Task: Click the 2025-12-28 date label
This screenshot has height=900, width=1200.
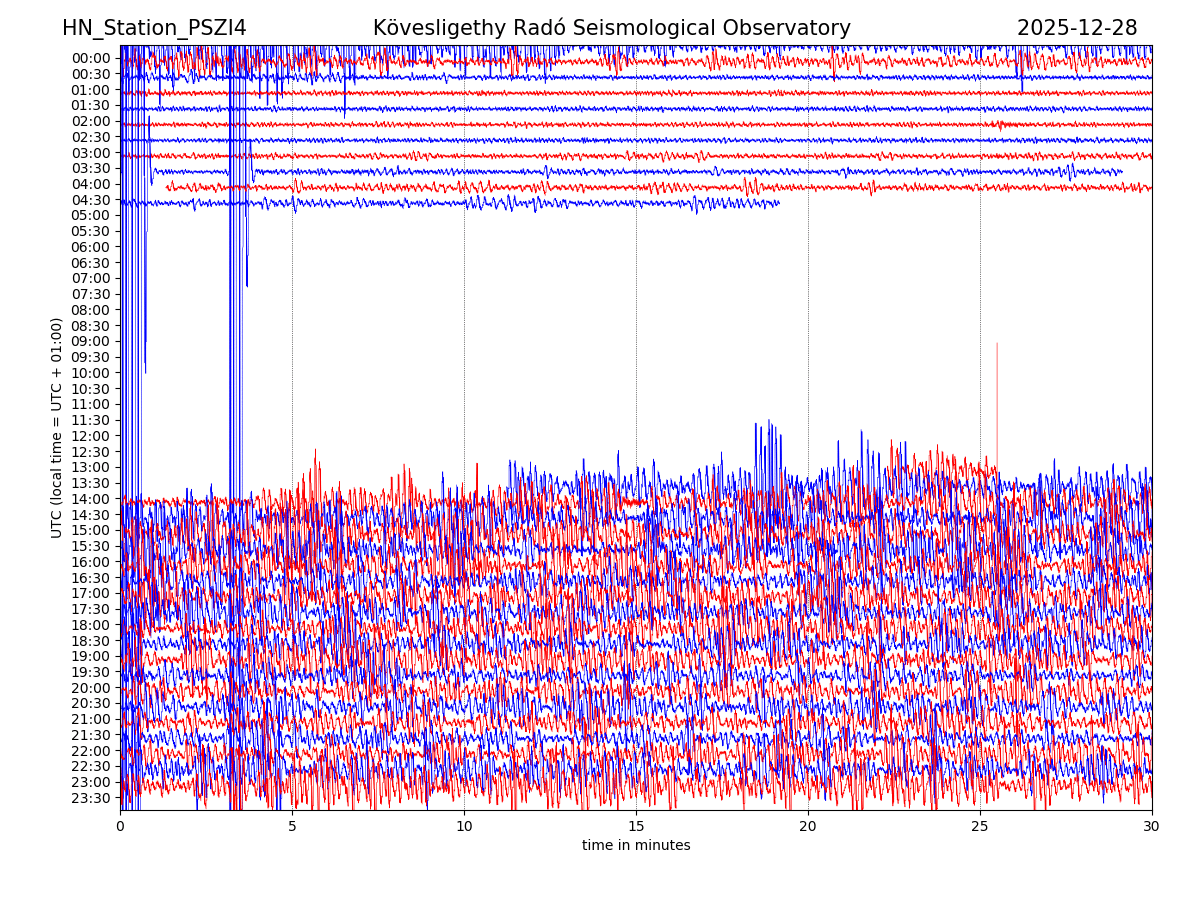Action: point(1076,28)
